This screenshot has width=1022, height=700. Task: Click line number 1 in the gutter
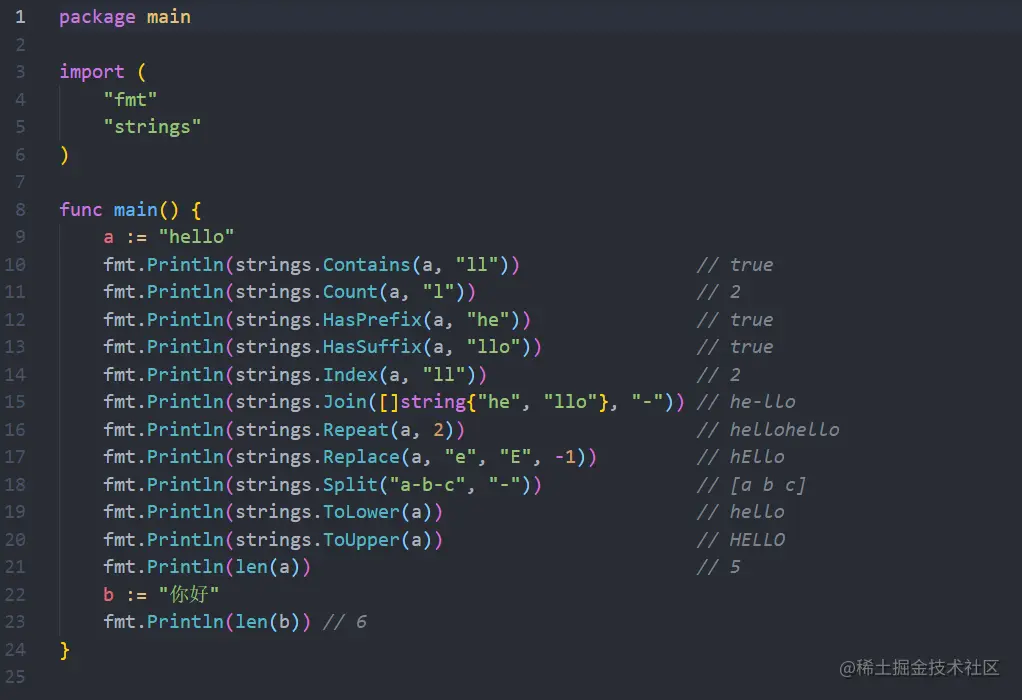tap(20, 17)
